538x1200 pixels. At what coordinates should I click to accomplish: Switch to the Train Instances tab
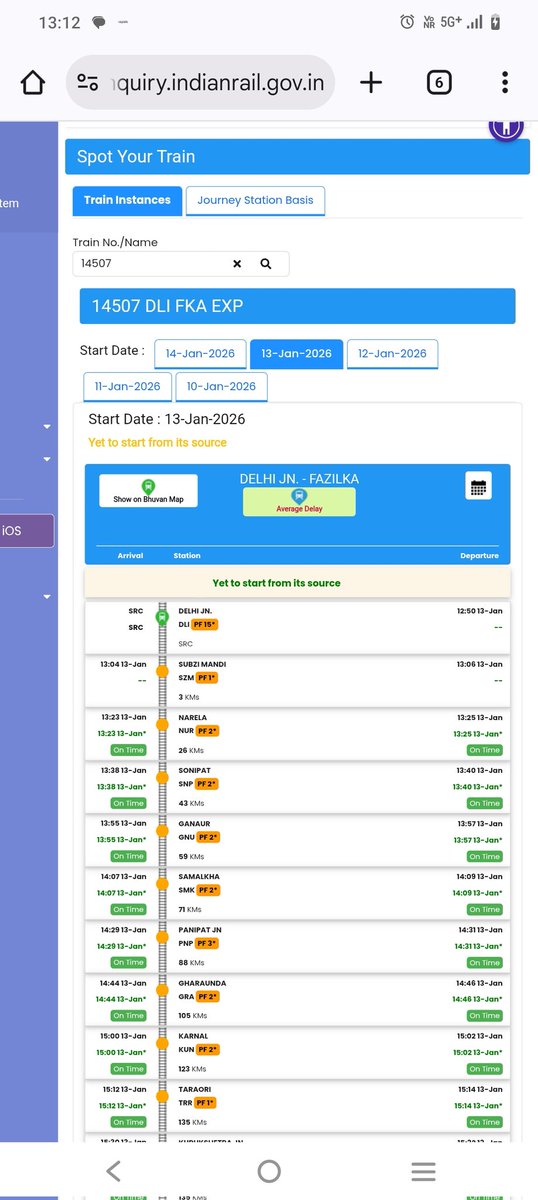tap(127, 200)
